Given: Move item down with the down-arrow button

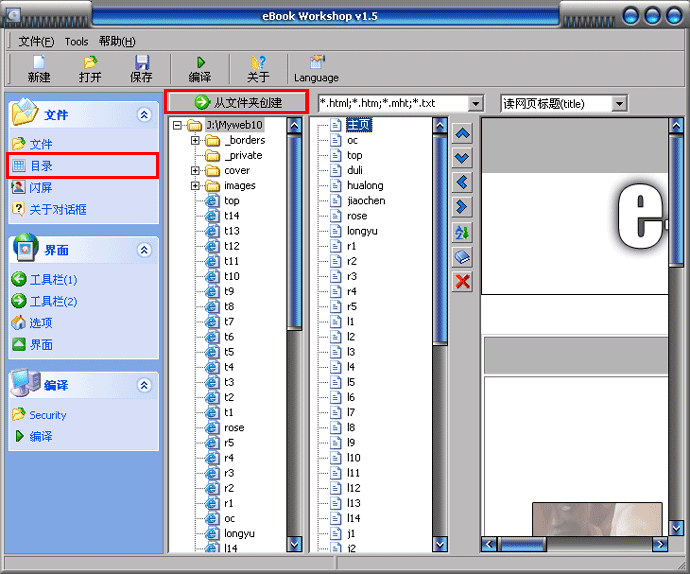Looking at the screenshot, I should click(x=462, y=158).
